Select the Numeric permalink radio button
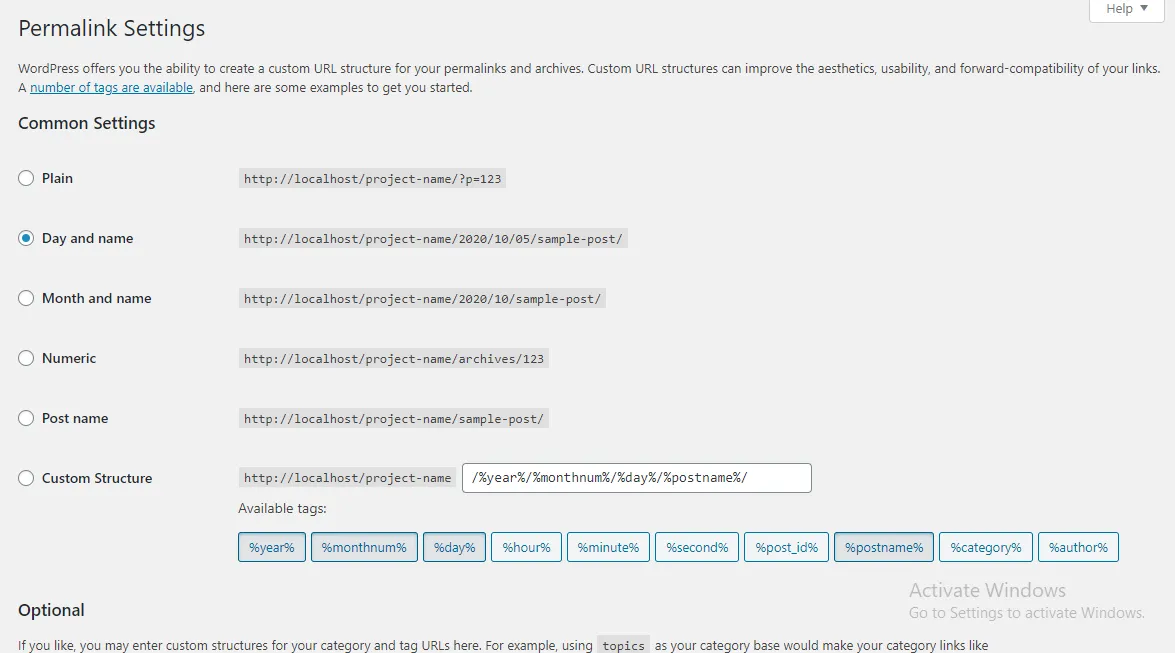Screen dimensions: 1175x653 pyautogui.click(x=26, y=358)
